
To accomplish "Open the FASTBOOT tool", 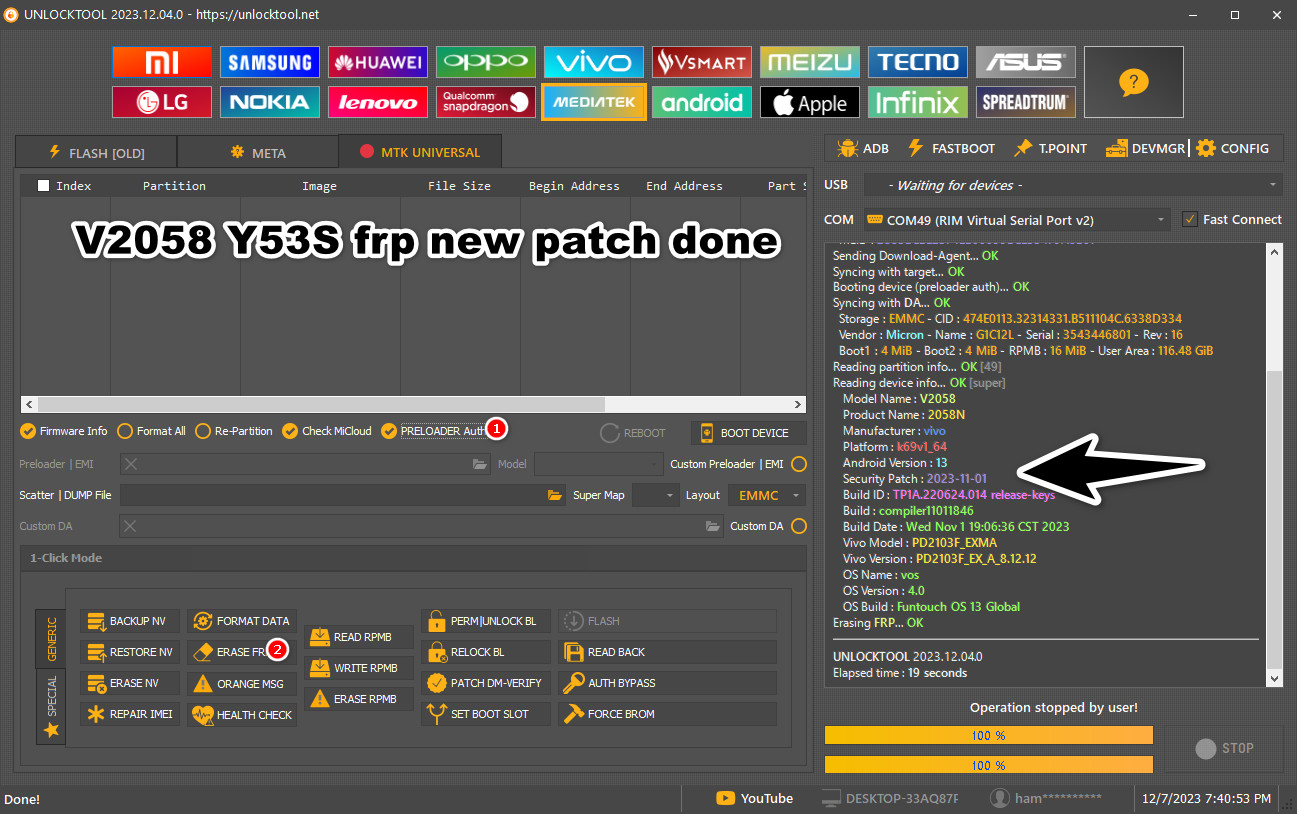I will tap(950, 148).
